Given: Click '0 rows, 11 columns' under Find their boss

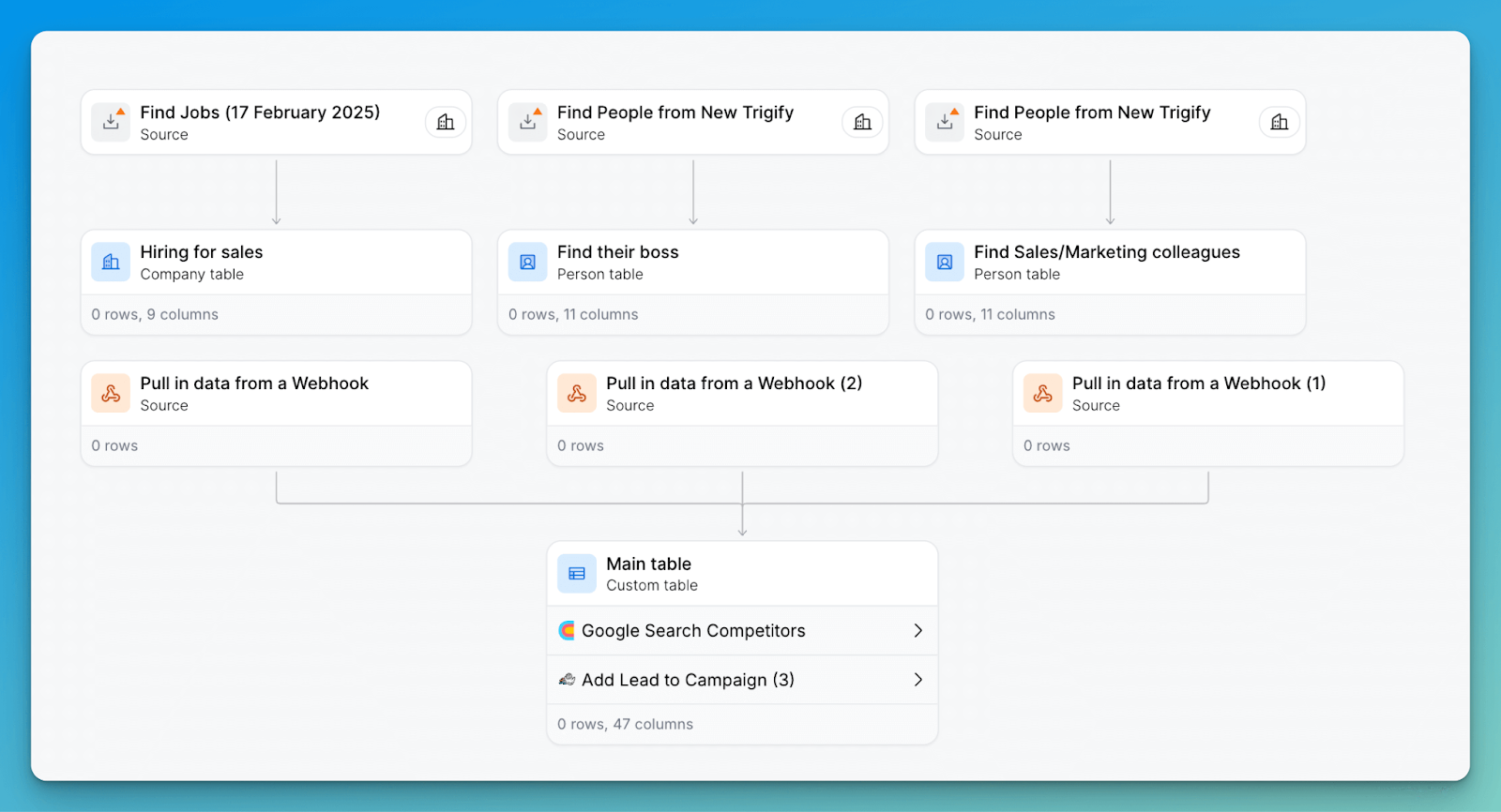Looking at the screenshot, I should point(573,315).
